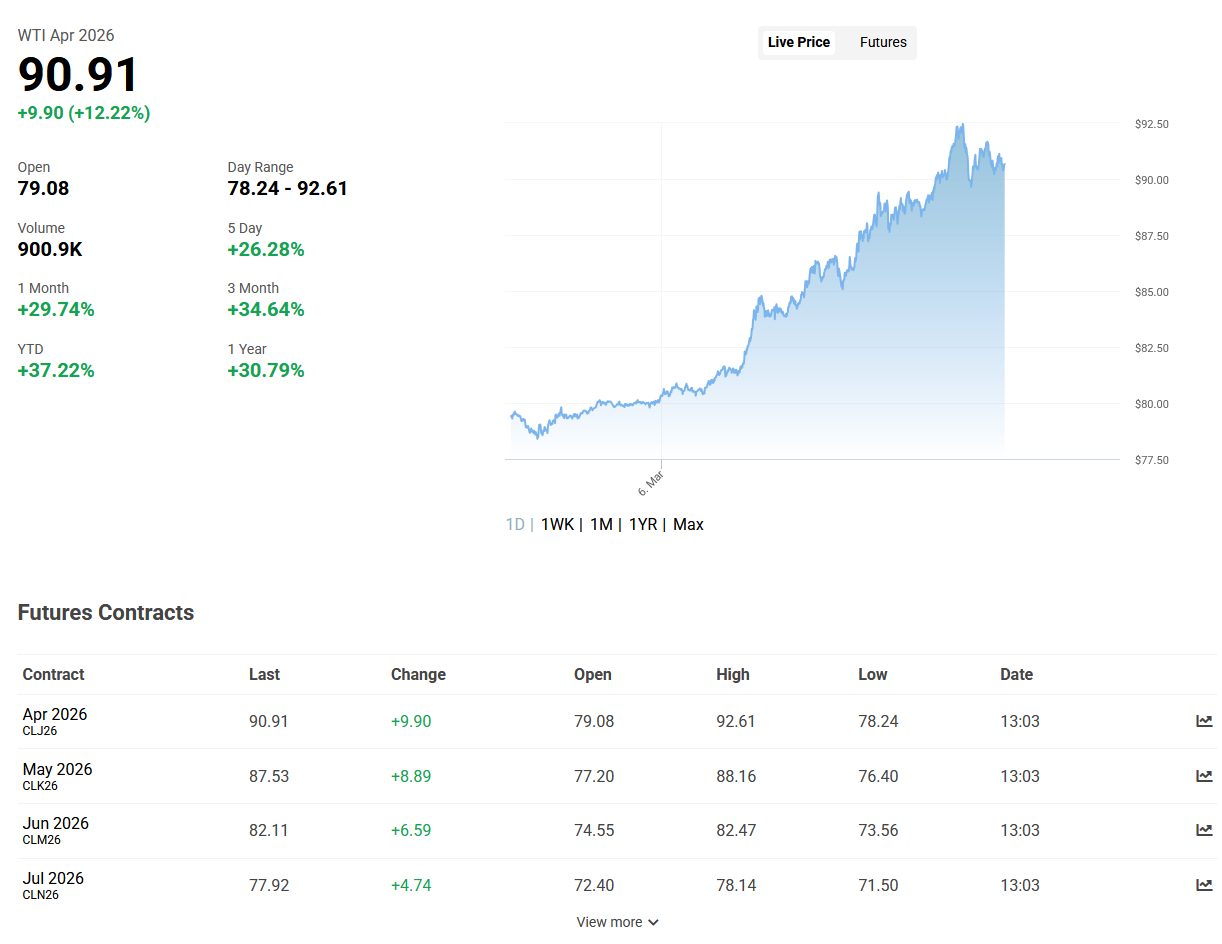The width and height of the screenshot is (1222, 944).
Task: Click the Low column header
Action: point(872,674)
